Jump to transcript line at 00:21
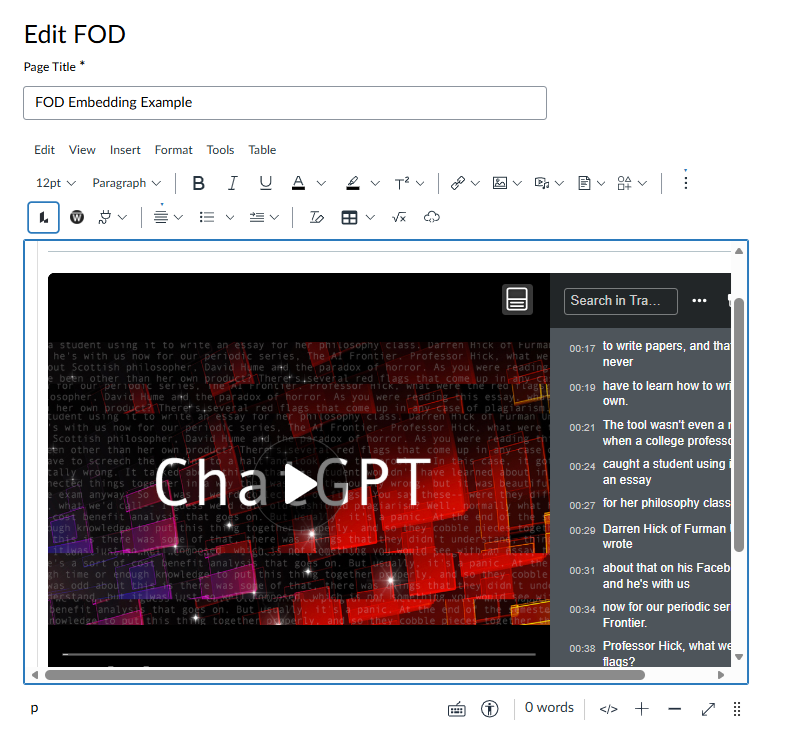 point(650,433)
